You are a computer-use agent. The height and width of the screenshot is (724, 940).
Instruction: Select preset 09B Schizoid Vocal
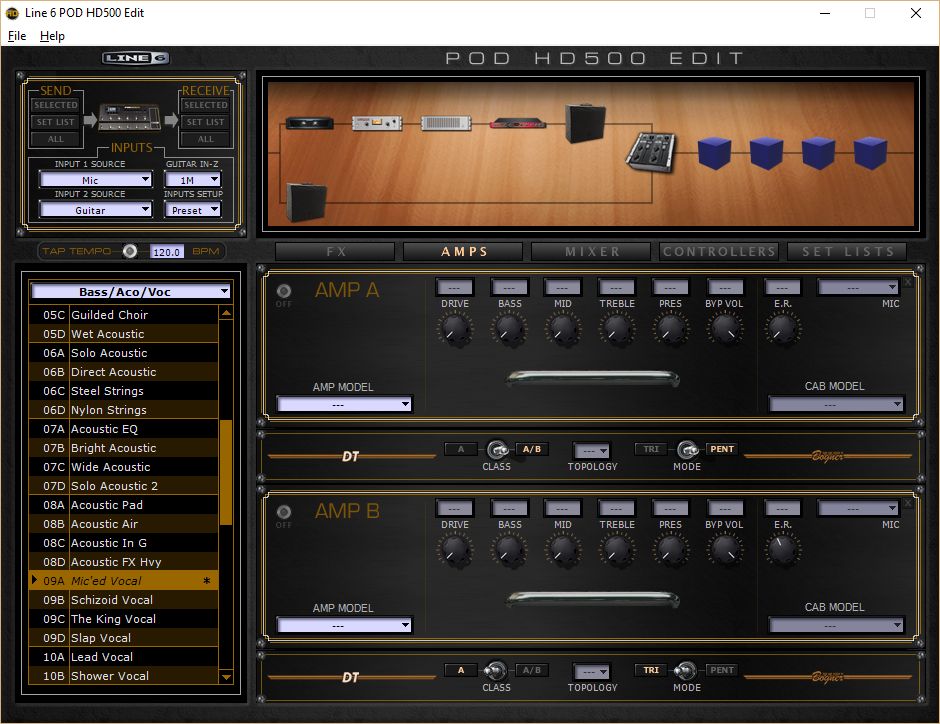(123, 600)
